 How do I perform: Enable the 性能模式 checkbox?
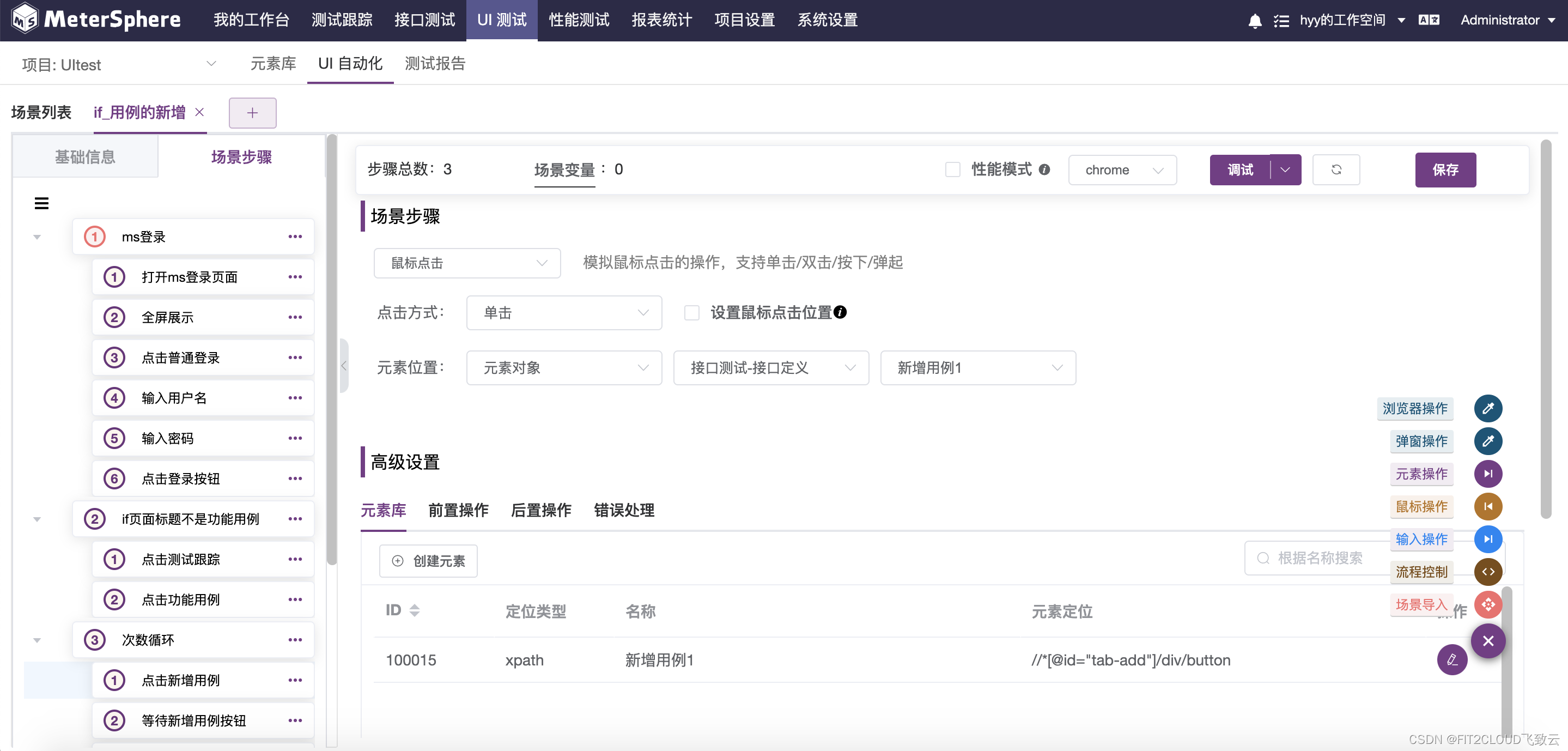tap(952, 169)
